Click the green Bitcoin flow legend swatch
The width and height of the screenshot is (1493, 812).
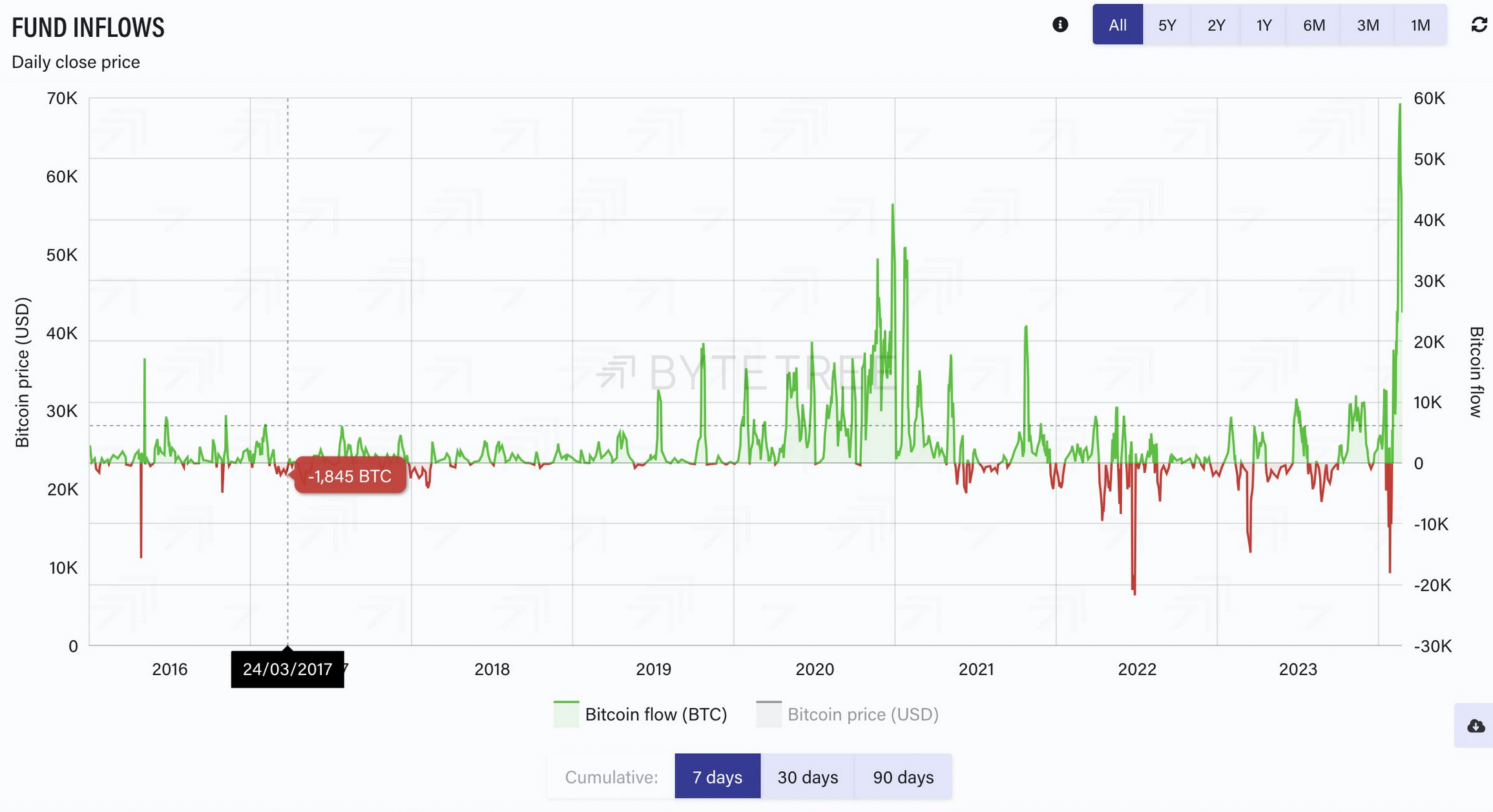566,714
